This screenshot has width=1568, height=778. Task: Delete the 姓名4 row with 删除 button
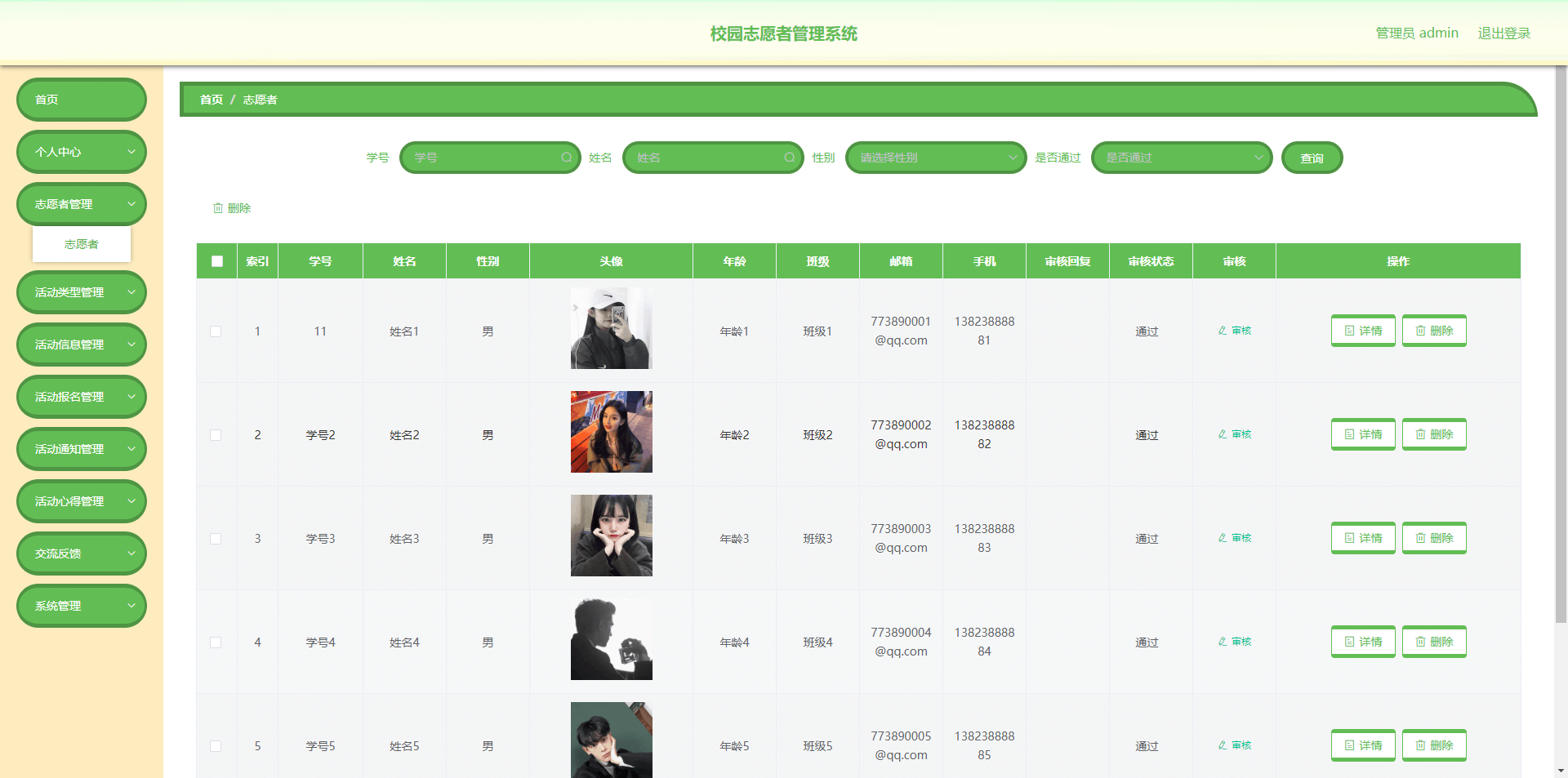(1434, 642)
